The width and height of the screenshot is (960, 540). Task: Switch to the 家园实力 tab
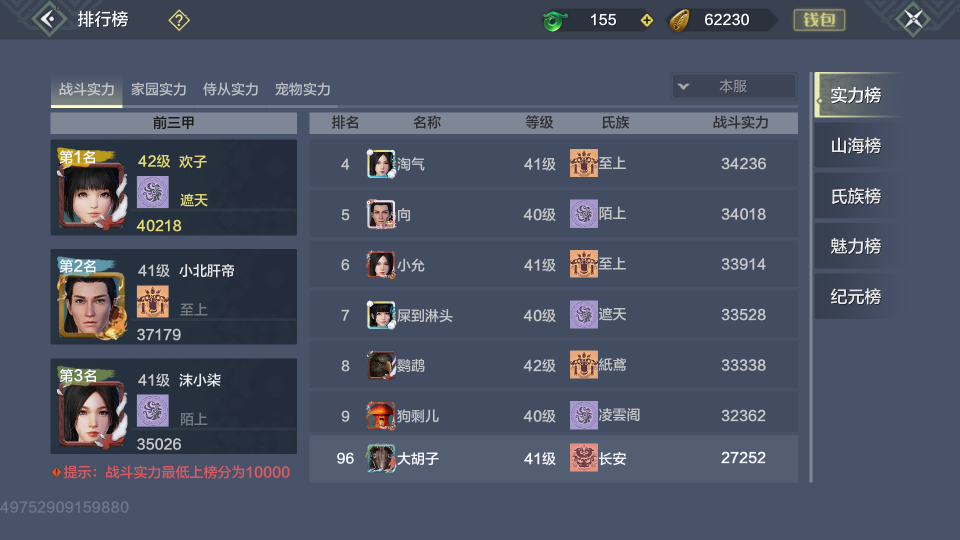(159, 89)
